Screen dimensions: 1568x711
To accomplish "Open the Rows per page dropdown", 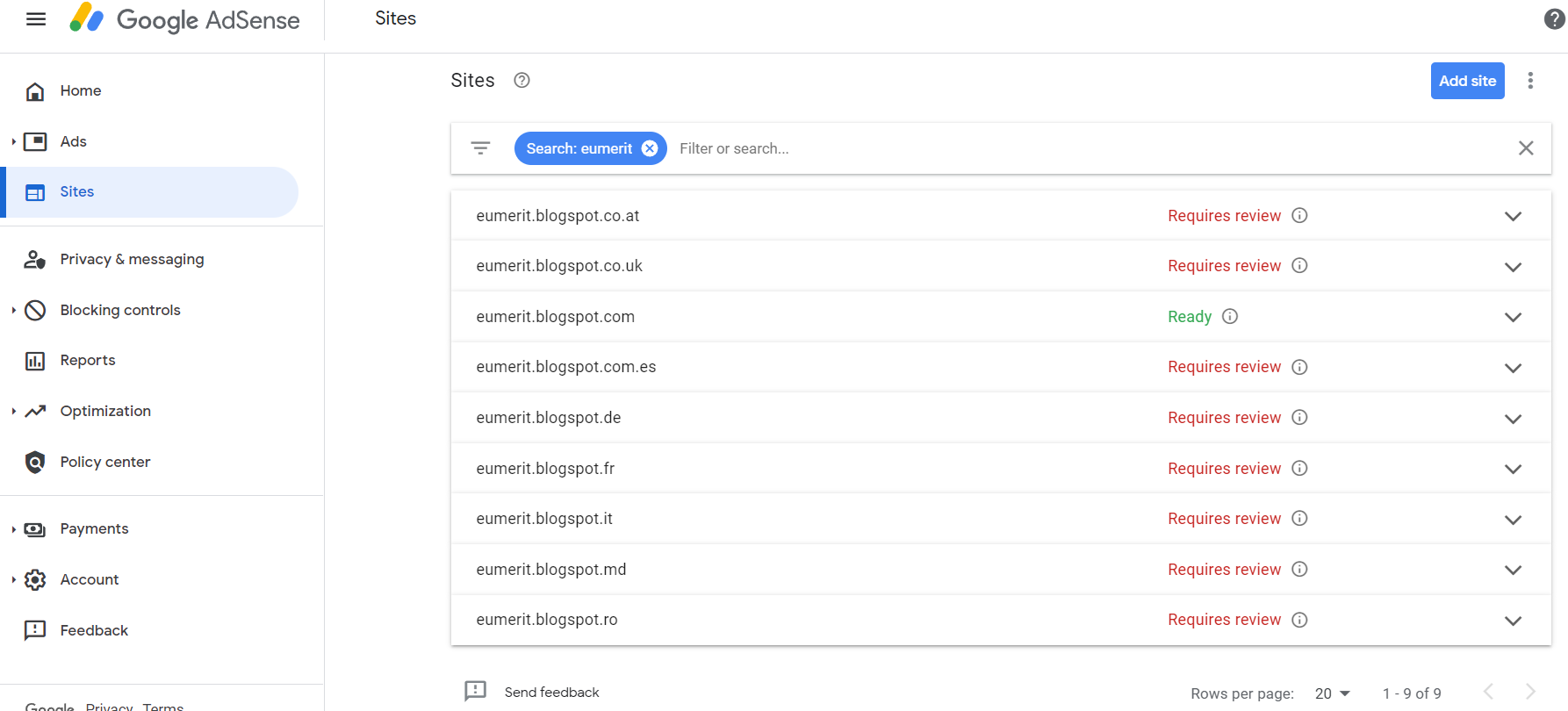I will [x=1332, y=693].
